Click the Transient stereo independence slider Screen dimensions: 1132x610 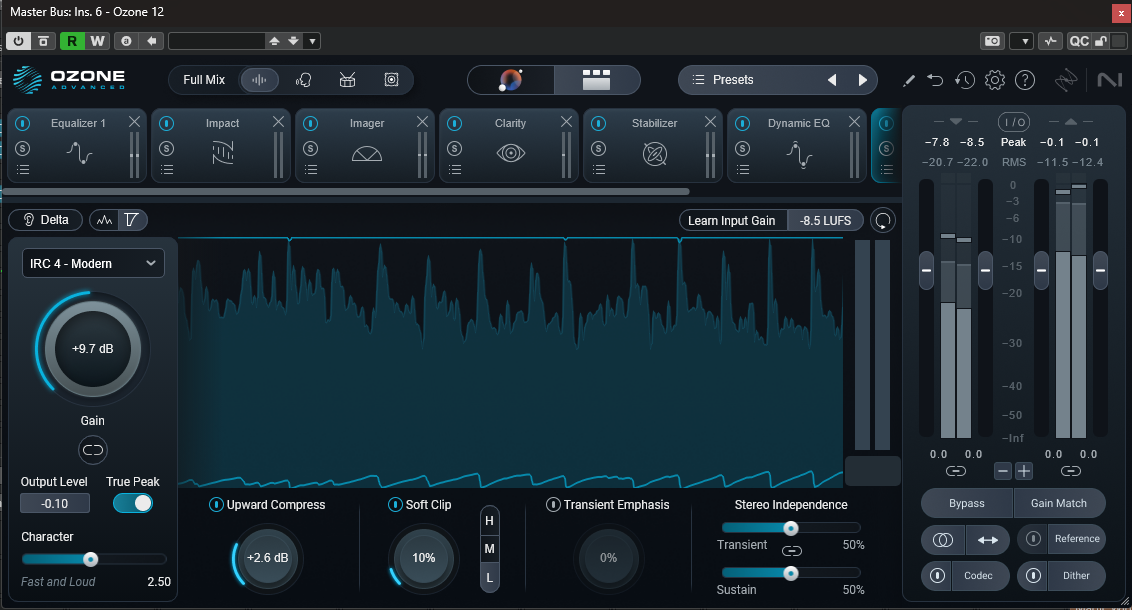coord(791,528)
